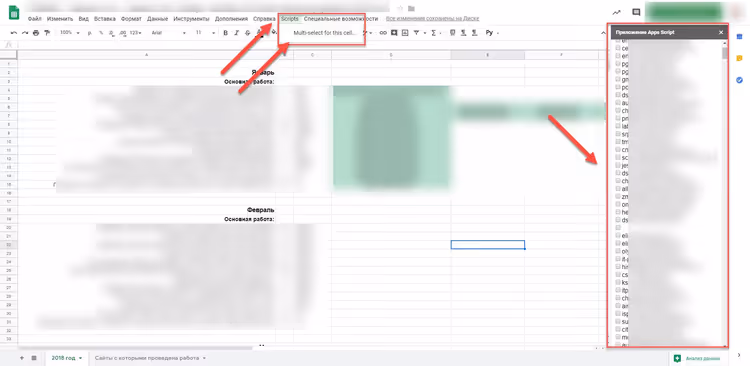This screenshot has width=750, height=366.
Task: Toggle italic formatting
Action: 236,33
